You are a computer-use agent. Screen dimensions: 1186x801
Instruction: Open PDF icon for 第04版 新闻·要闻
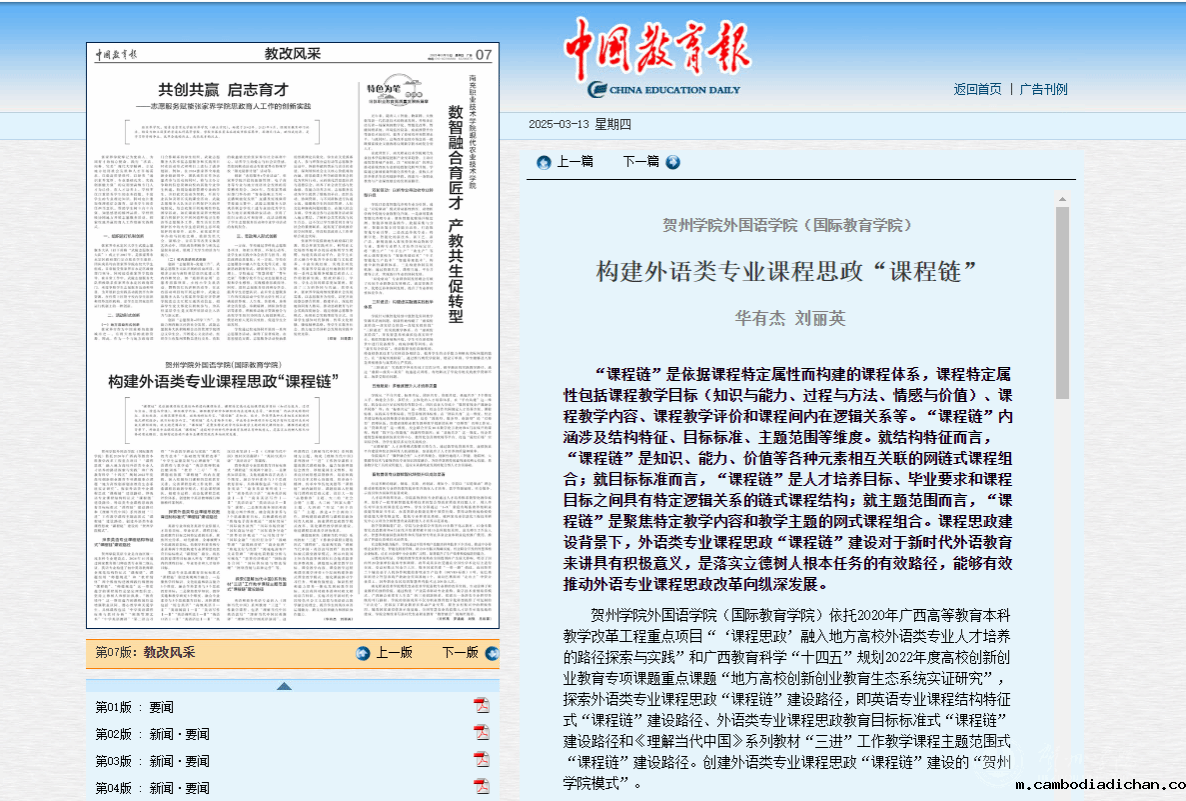pos(481,787)
